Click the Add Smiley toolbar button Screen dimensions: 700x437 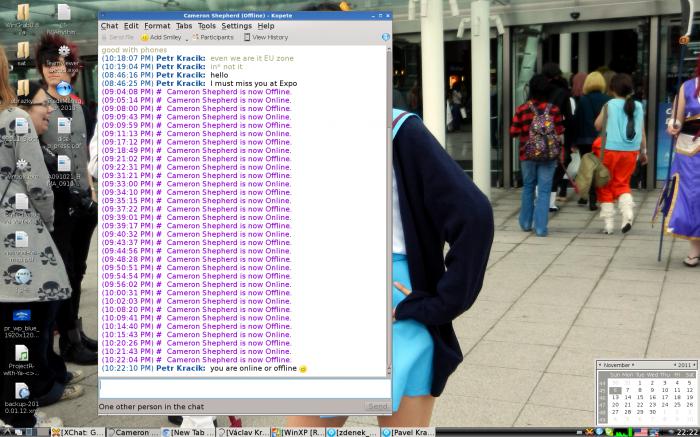(161, 37)
